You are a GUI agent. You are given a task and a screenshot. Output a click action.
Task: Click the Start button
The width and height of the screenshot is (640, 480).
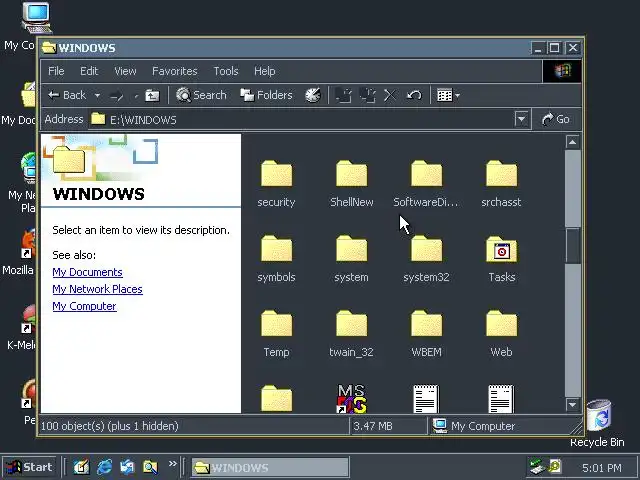[29, 467]
